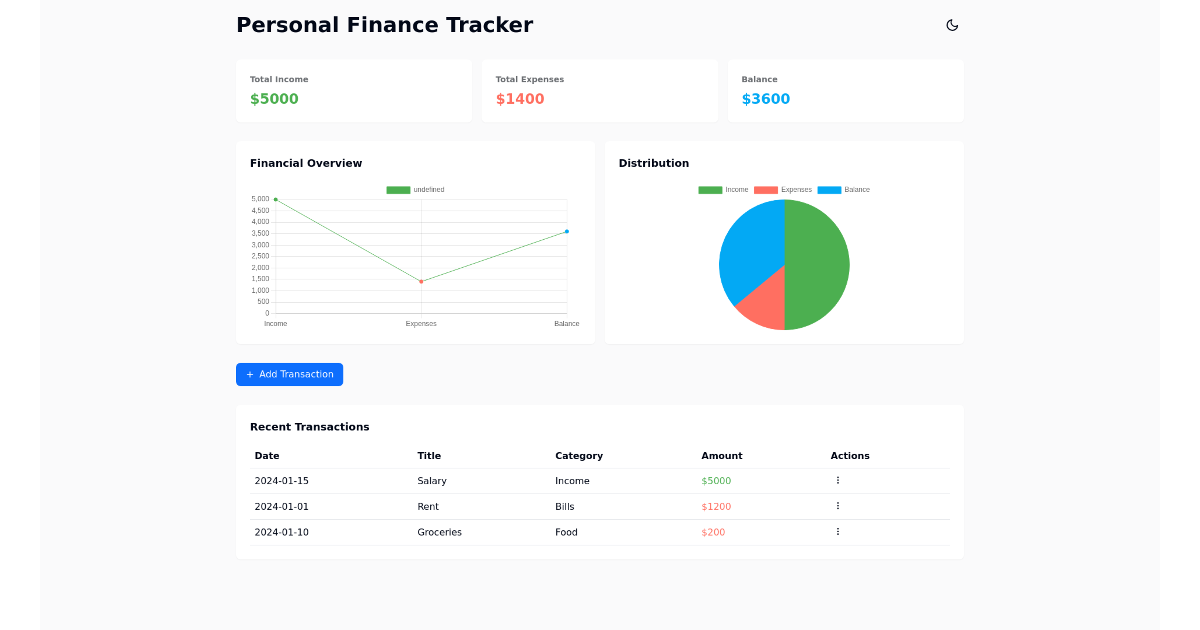This screenshot has height=630, width=1200.
Task: Toggle the undefined legend on Financial Overview
Action: (415, 189)
